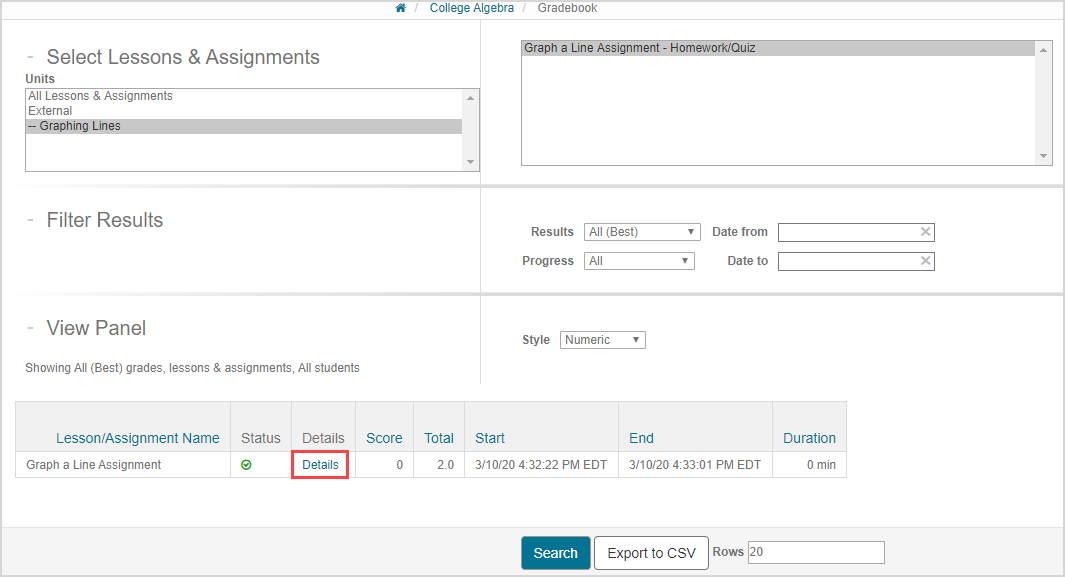Sort by Lesson/Assignment Name column
1065x577 pixels.
coord(137,438)
